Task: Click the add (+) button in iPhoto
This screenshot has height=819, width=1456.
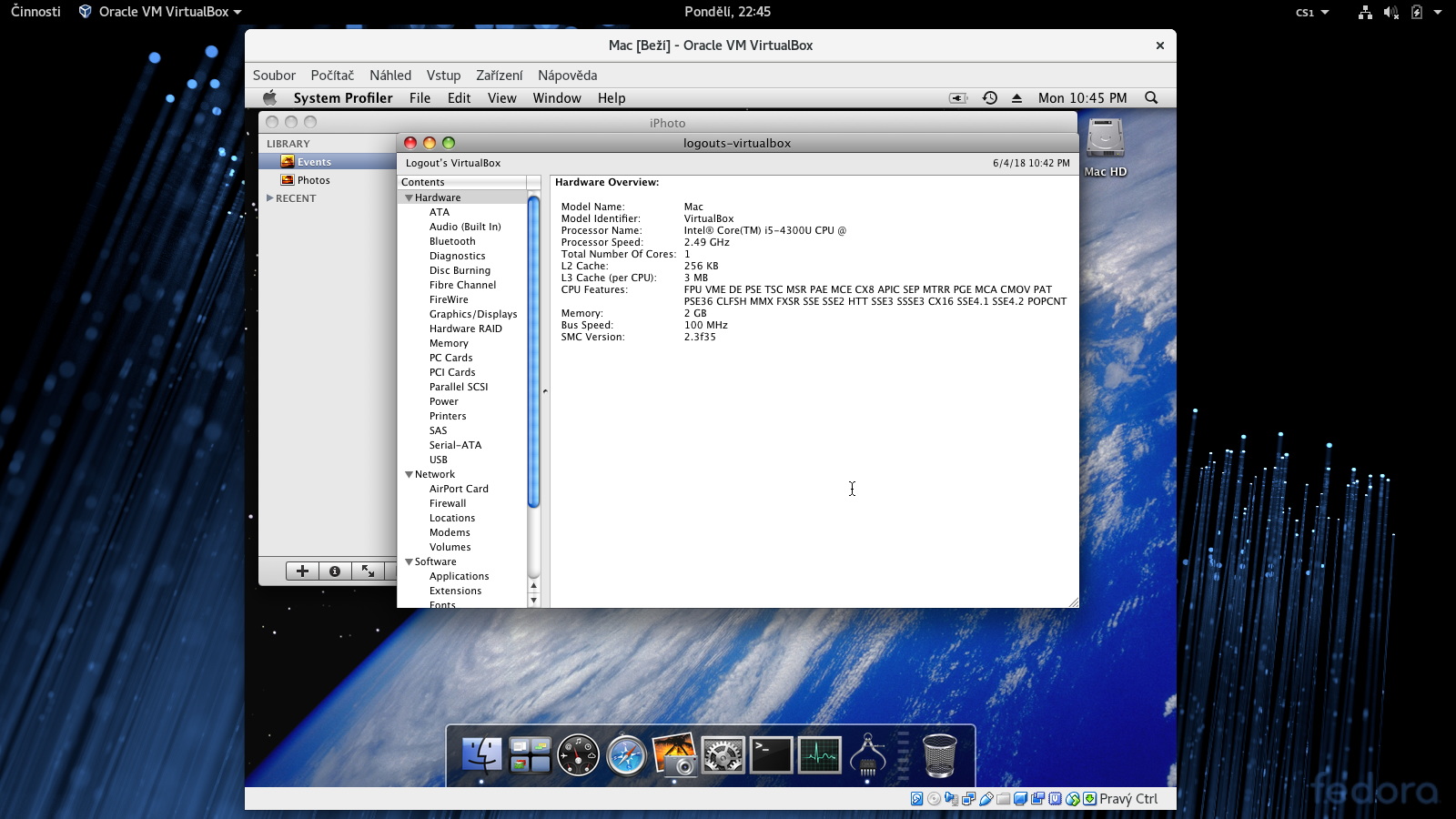Action: pos(302,571)
